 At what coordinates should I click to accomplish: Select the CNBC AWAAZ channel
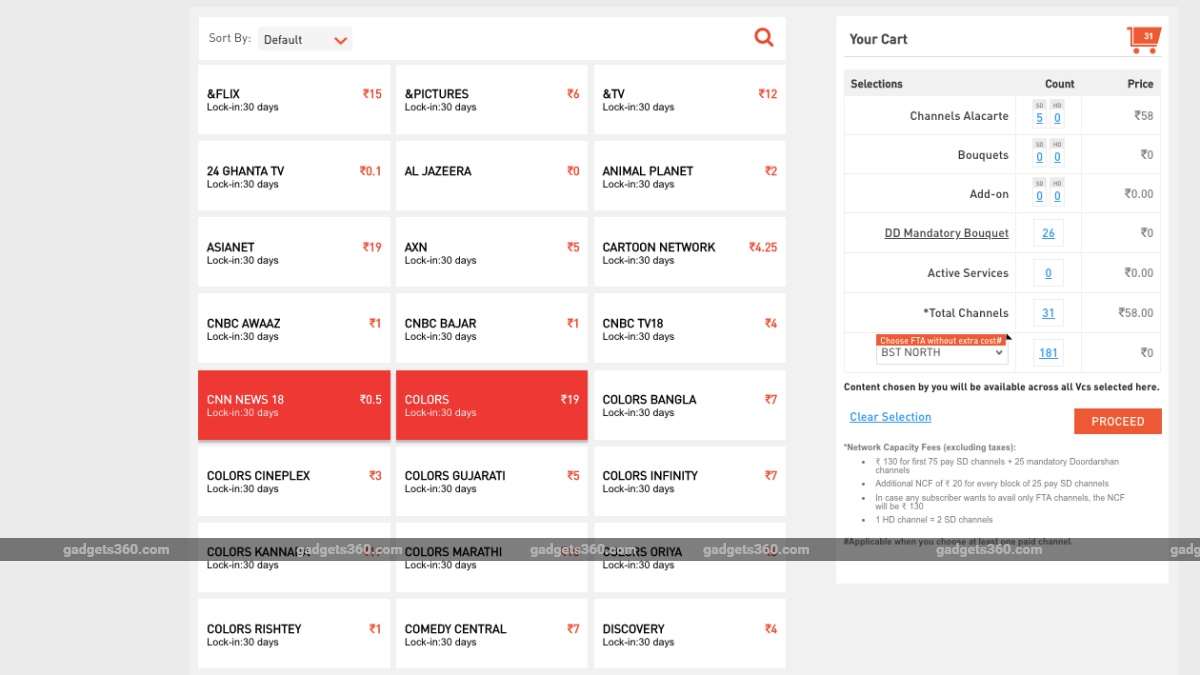tap(294, 328)
